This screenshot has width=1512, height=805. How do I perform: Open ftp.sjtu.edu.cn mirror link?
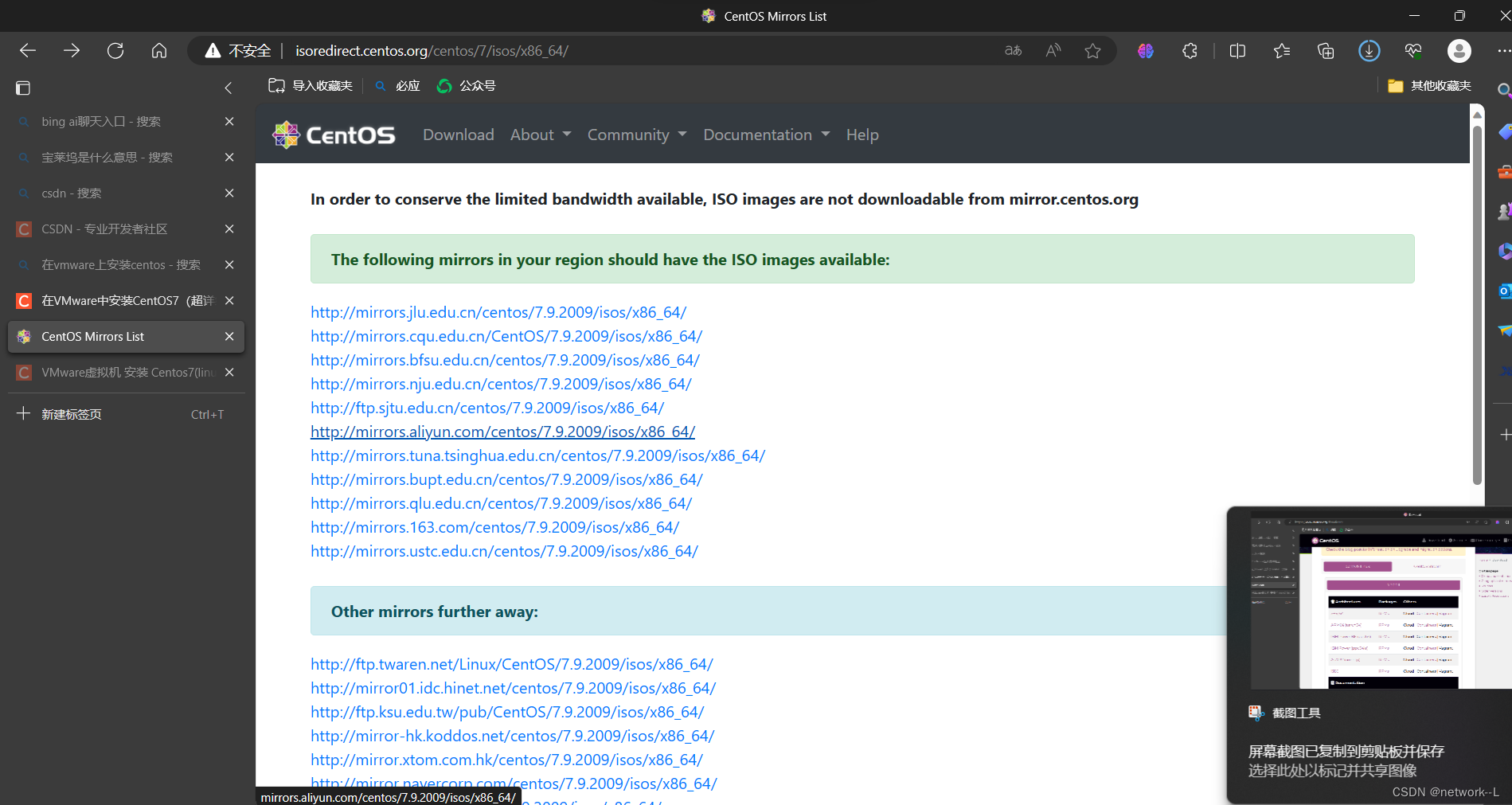[487, 408]
